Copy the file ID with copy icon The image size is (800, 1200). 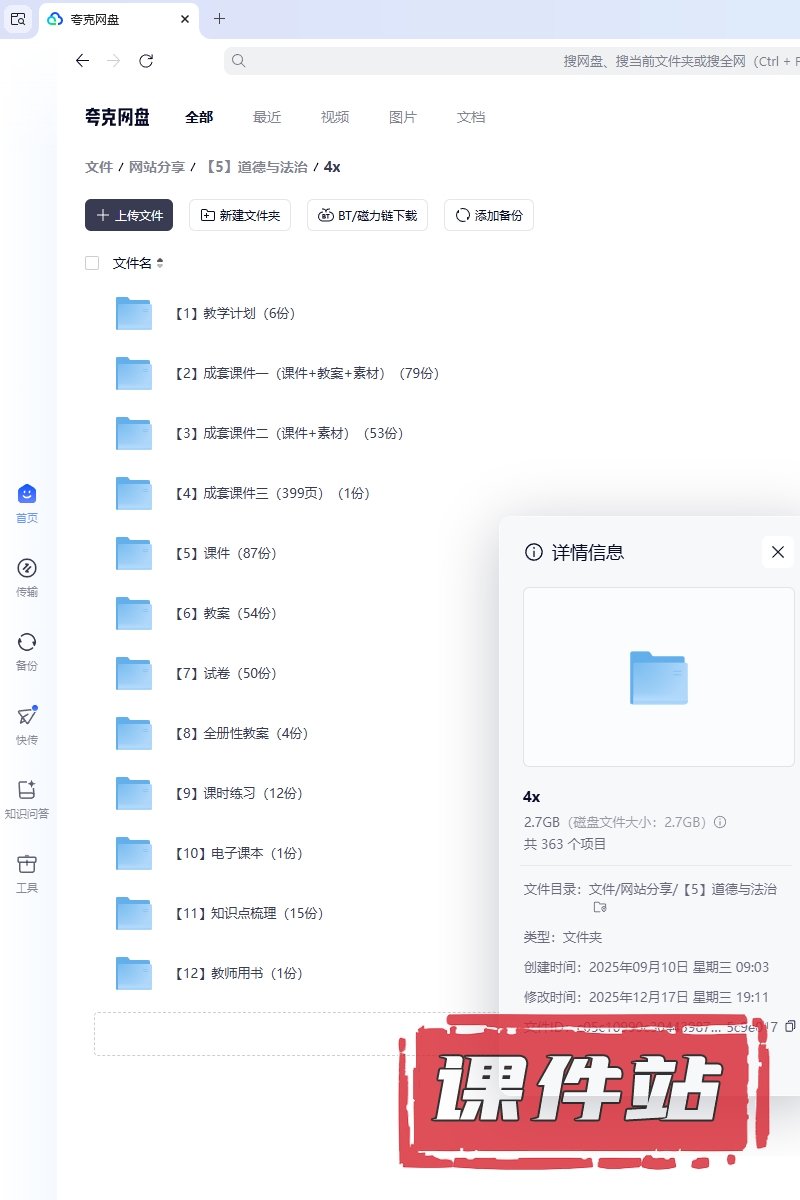(x=790, y=1026)
